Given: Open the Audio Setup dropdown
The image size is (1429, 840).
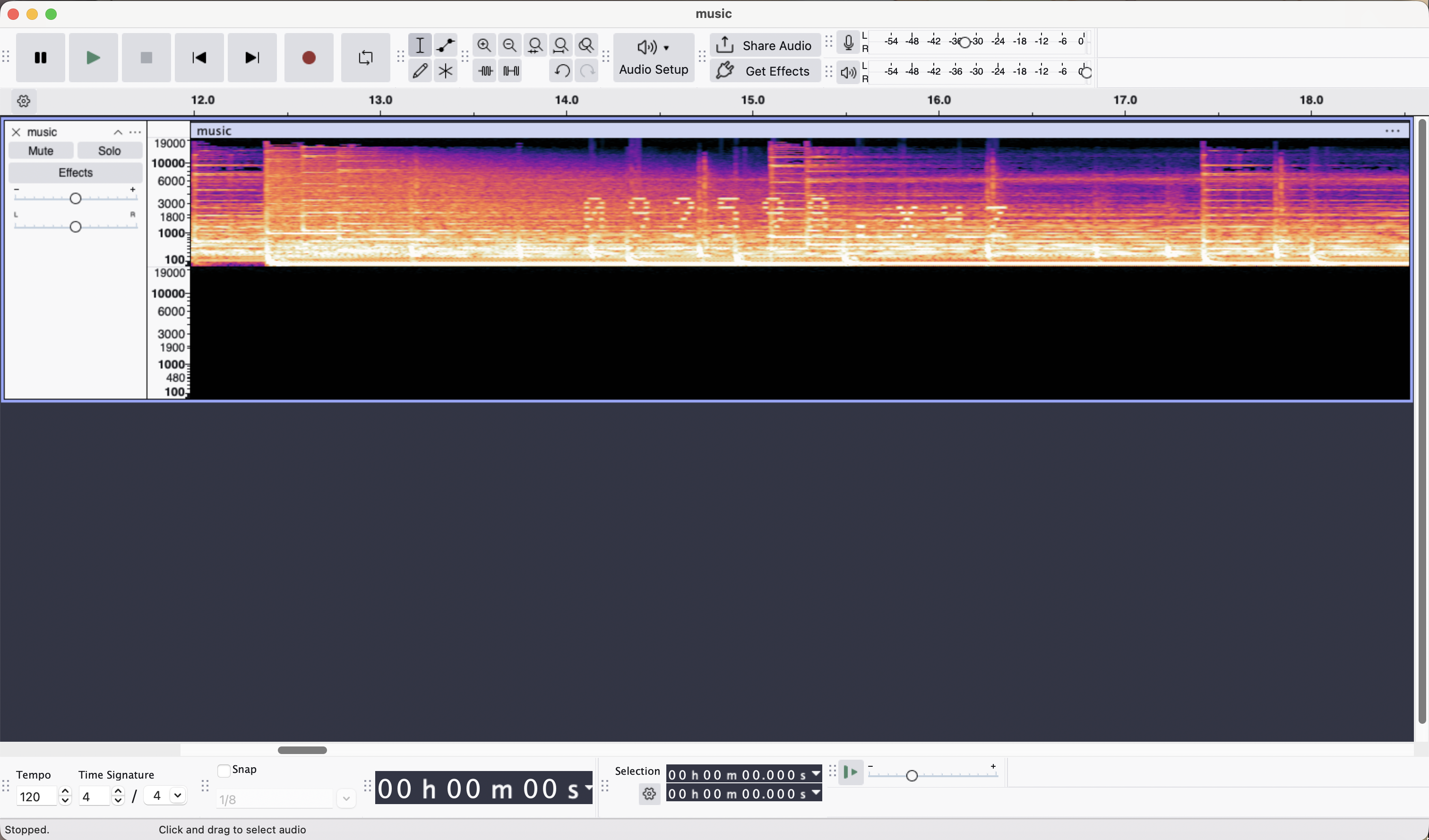Looking at the screenshot, I should click(x=654, y=57).
